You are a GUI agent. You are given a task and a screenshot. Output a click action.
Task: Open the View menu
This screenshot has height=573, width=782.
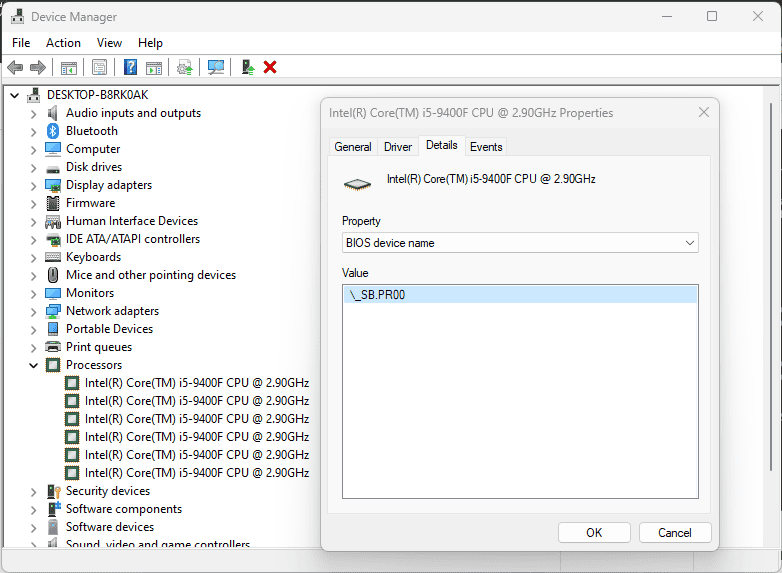tap(109, 43)
